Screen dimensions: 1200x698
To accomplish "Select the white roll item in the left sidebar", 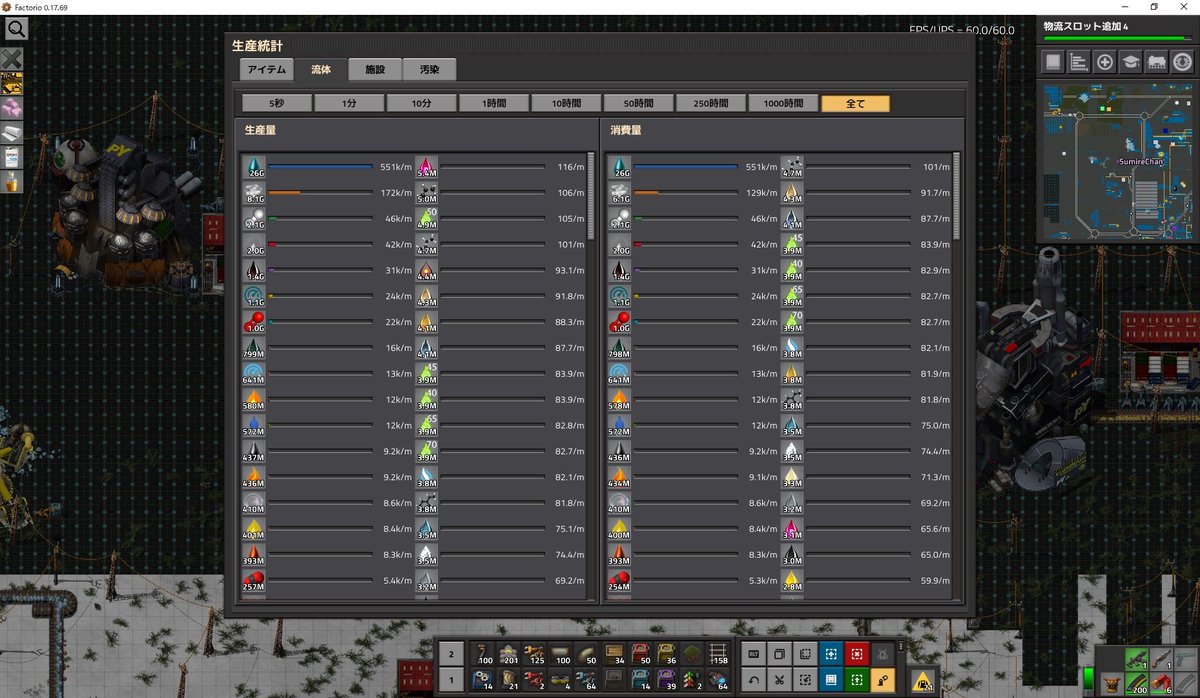I will 13,132.
